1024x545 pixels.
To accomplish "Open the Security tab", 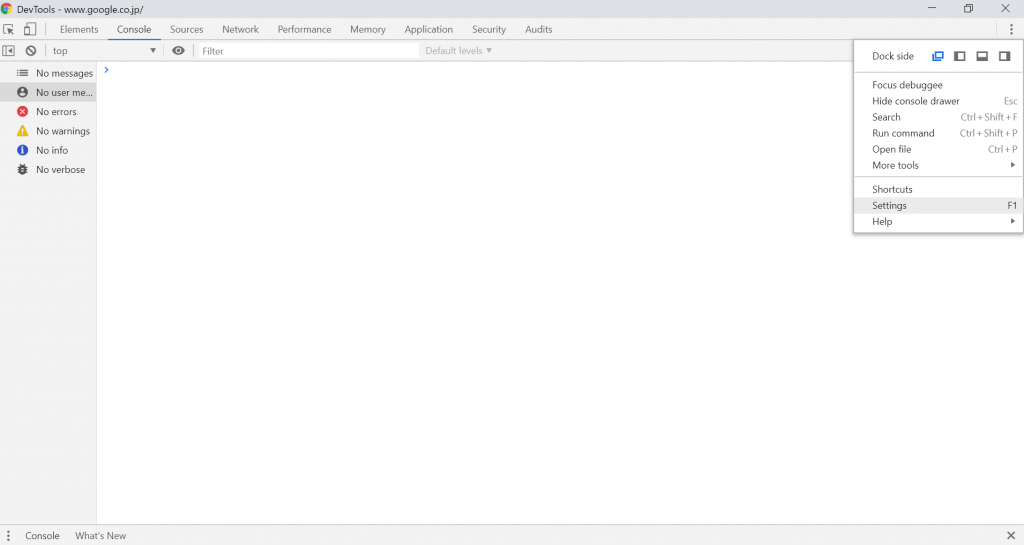I will click(x=489, y=29).
